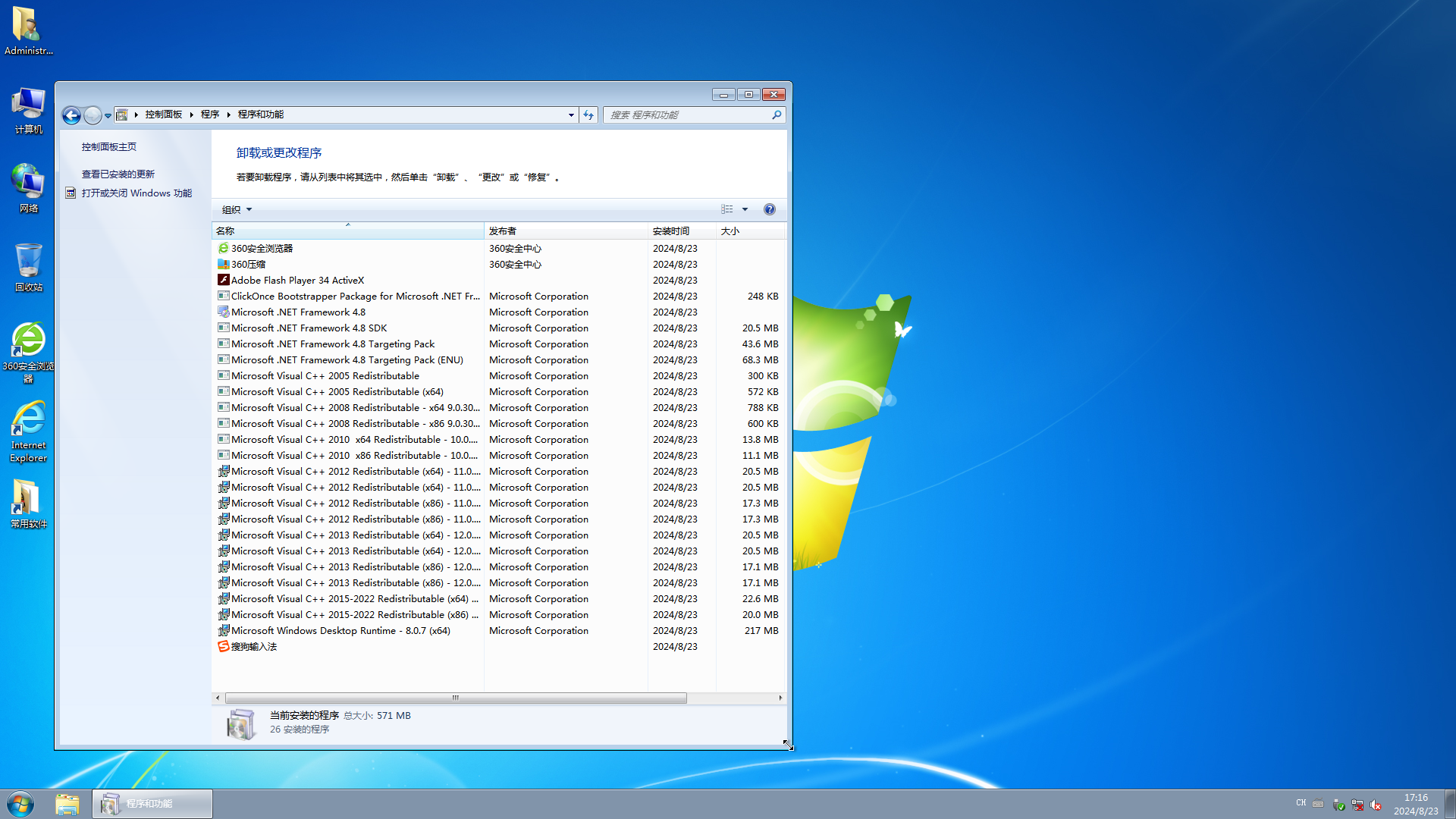Viewport: 1456px width, 819px height.
Task: Expand arrow after 控制面板 in breadcrumb
Action: (191, 115)
